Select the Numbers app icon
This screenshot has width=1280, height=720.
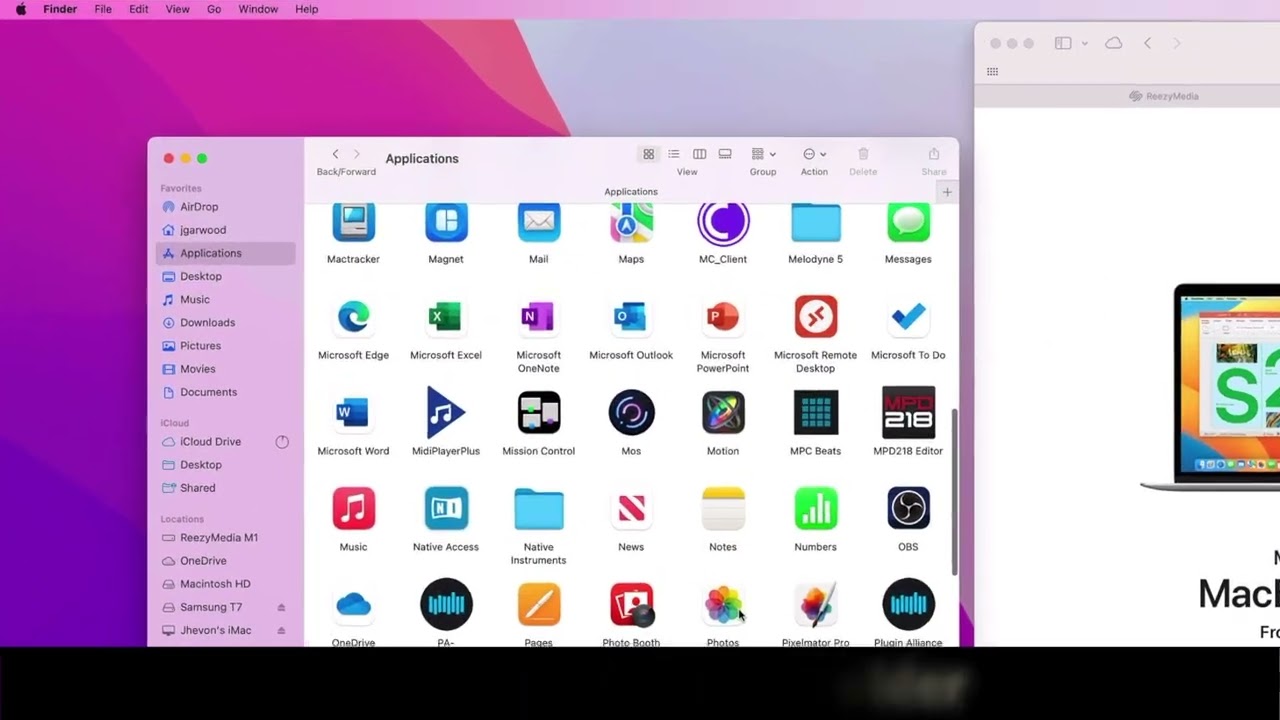[816, 509]
